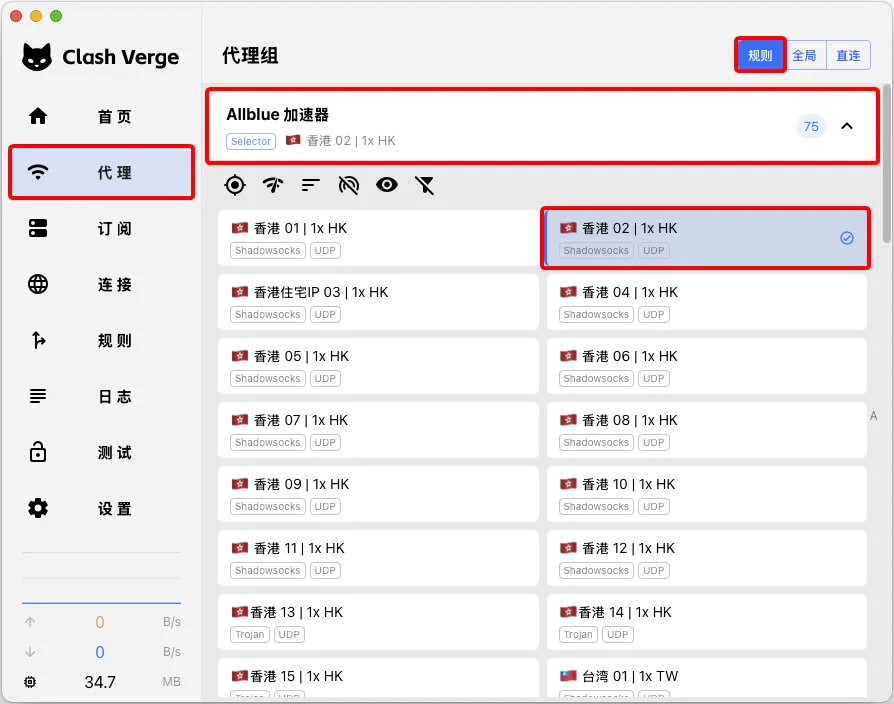The width and height of the screenshot is (894, 704).
Task: Switch to 直连 direct mode
Action: point(848,55)
